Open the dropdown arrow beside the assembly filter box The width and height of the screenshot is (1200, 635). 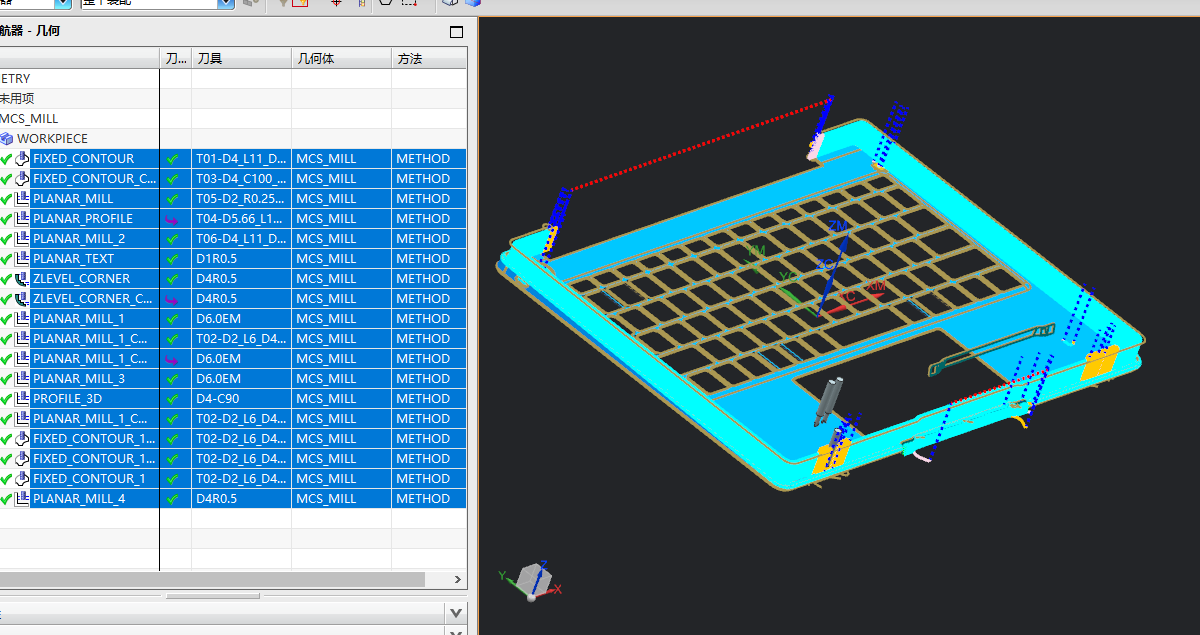[226, 4]
